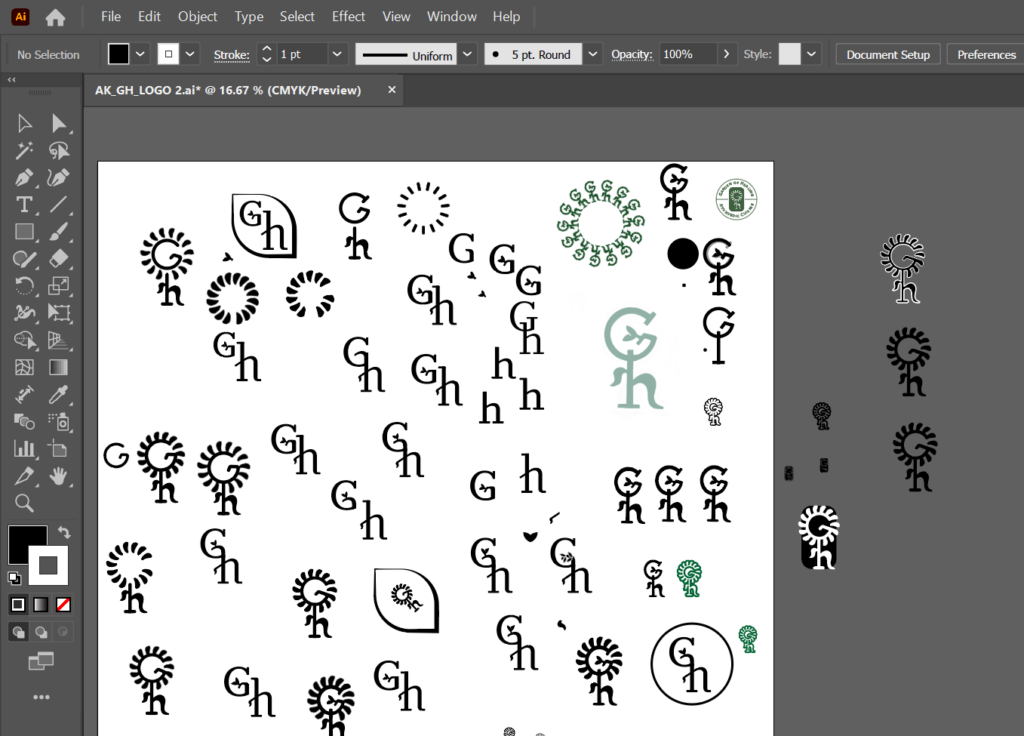Image resolution: width=1024 pixels, height=736 pixels.
Task: Open the Object menu
Action: point(197,16)
